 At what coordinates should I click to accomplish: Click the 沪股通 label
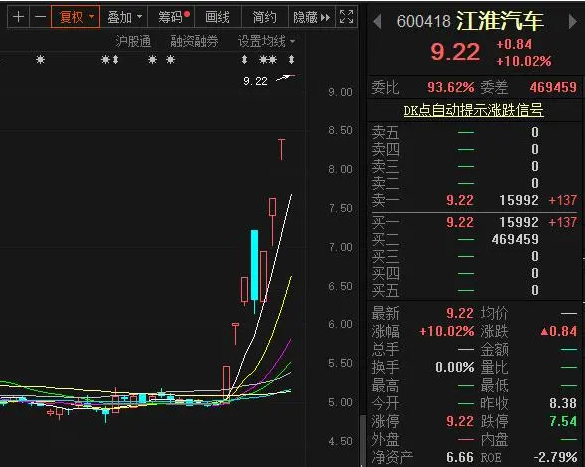(x=133, y=41)
